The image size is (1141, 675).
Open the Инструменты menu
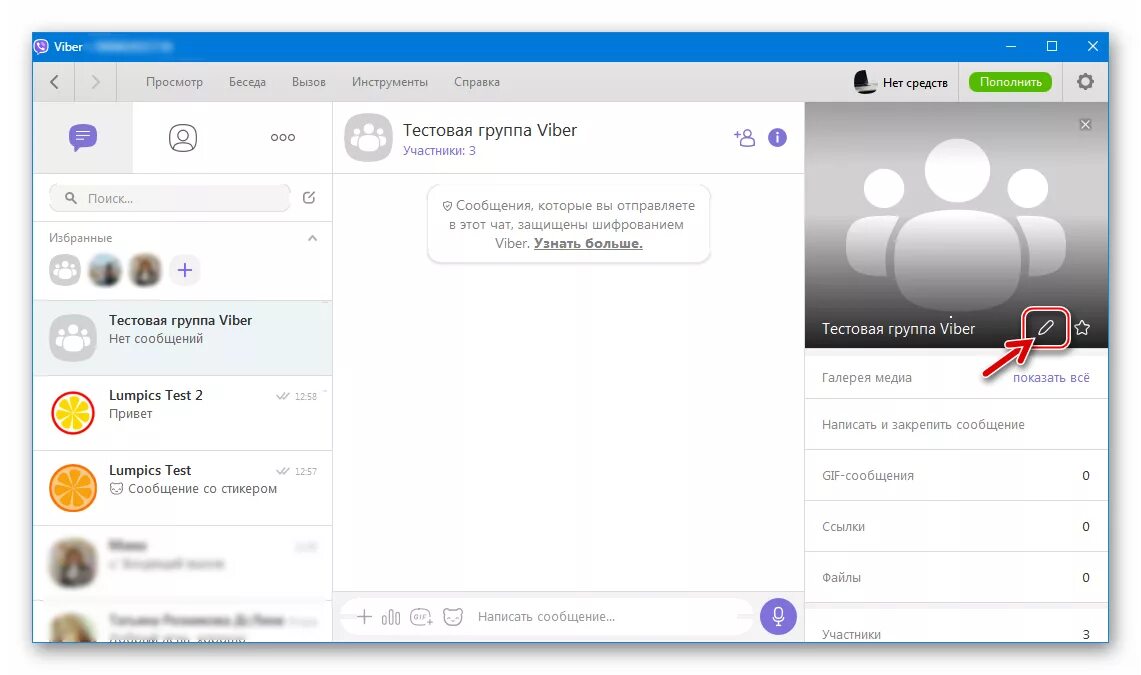pos(390,81)
